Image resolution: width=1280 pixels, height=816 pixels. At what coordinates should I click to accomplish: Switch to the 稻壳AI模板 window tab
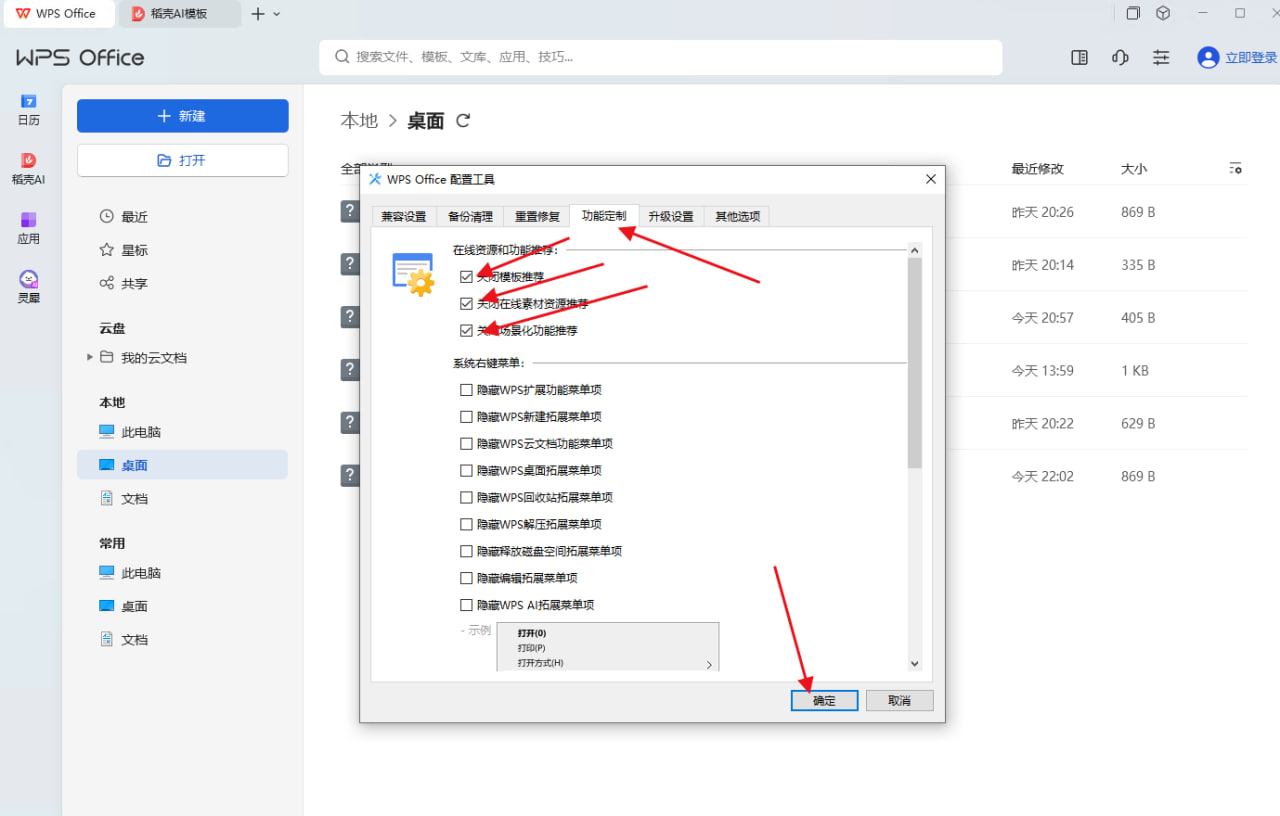pyautogui.click(x=179, y=14)
